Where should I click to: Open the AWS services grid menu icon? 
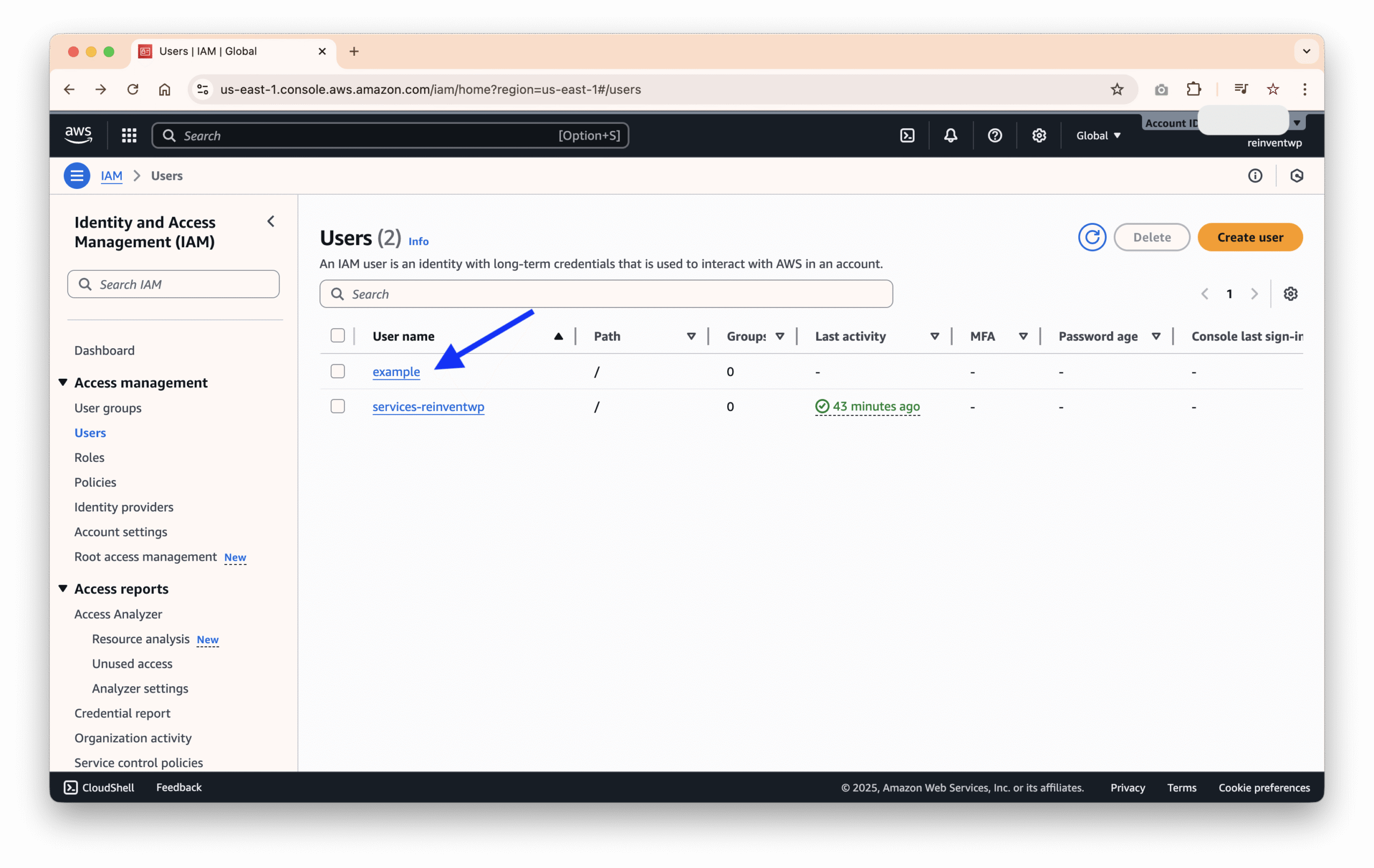point(129,136)
